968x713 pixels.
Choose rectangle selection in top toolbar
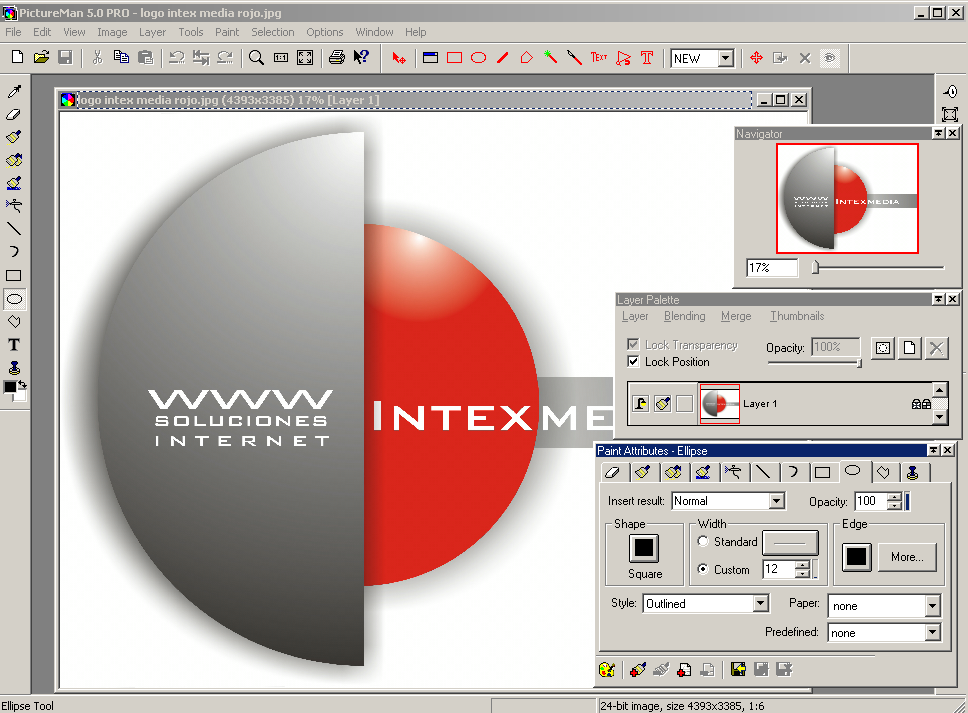coord(454,57)
